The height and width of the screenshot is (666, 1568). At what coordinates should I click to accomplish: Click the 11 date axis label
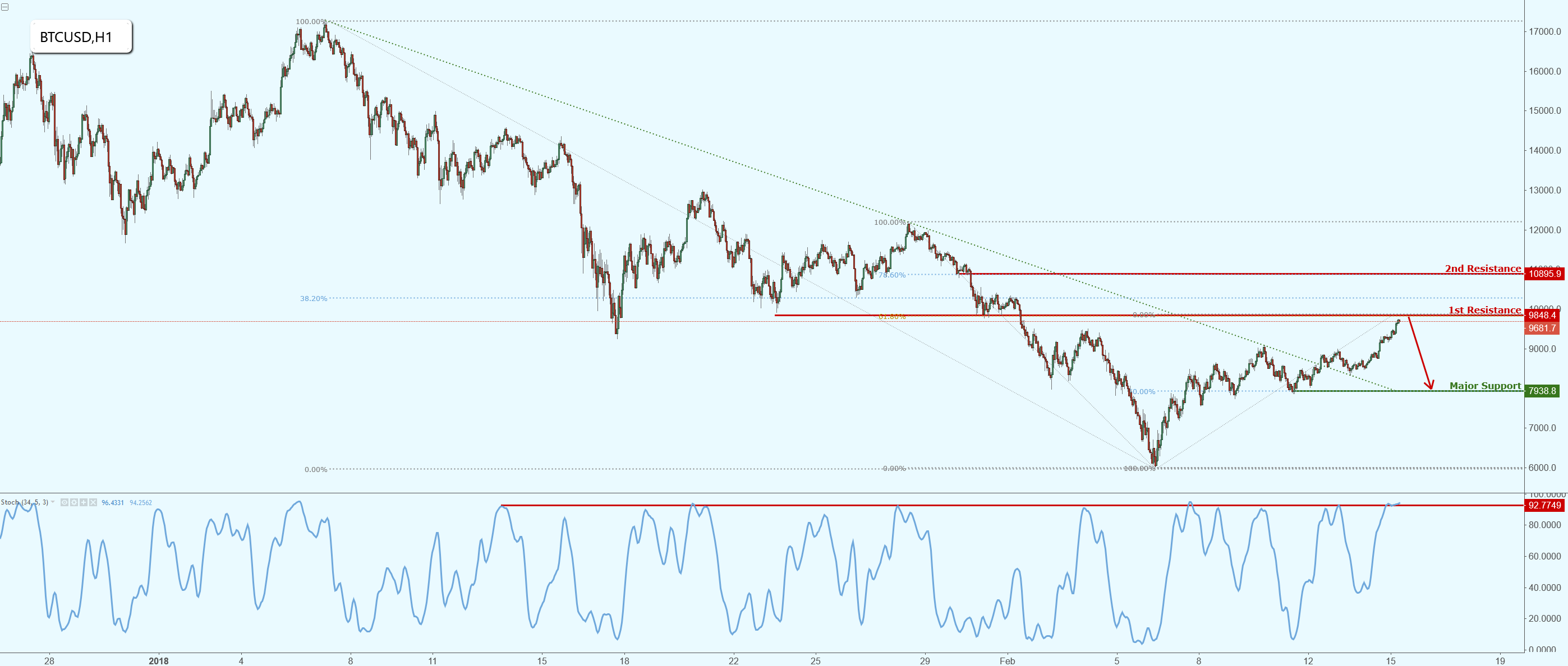click(432, 661)
